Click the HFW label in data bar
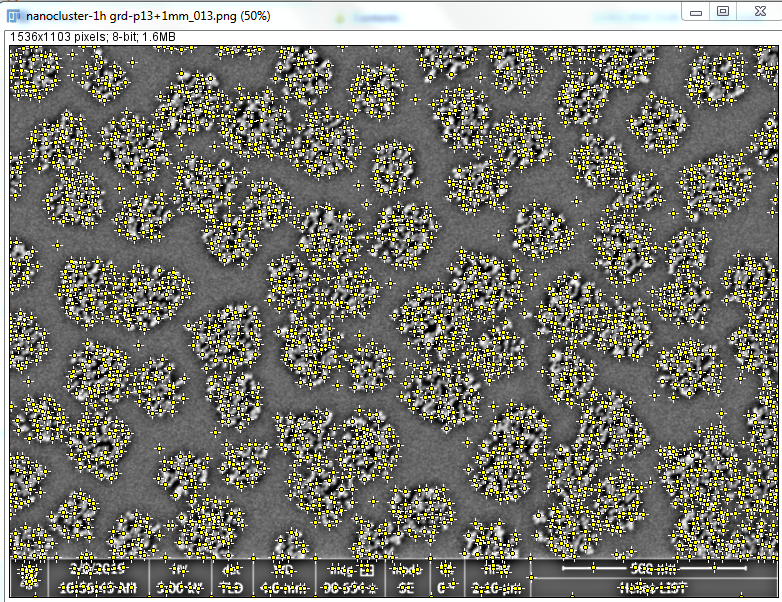Image resolution: width=782 pixels, height=602 pixels. click(x=502, y=568)
